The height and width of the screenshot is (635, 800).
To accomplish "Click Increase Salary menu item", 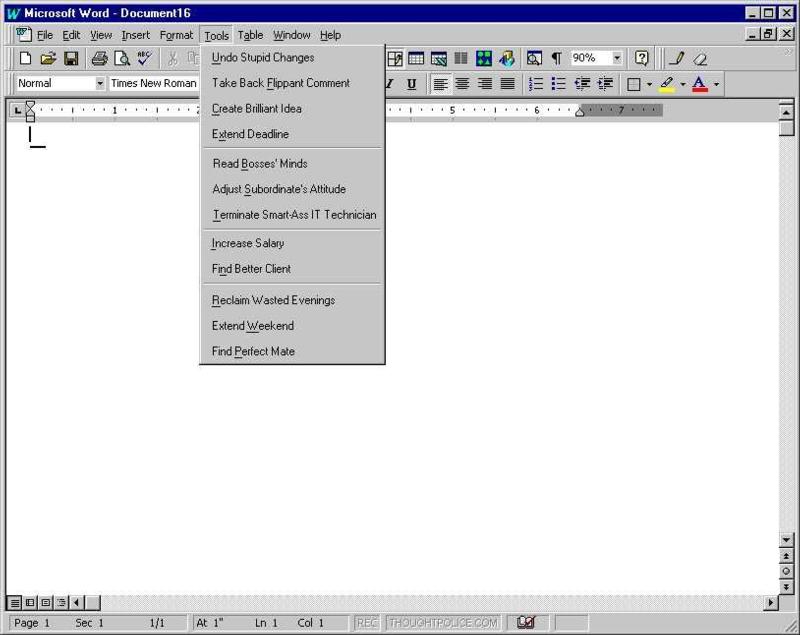I will click(x=248, y=243).
